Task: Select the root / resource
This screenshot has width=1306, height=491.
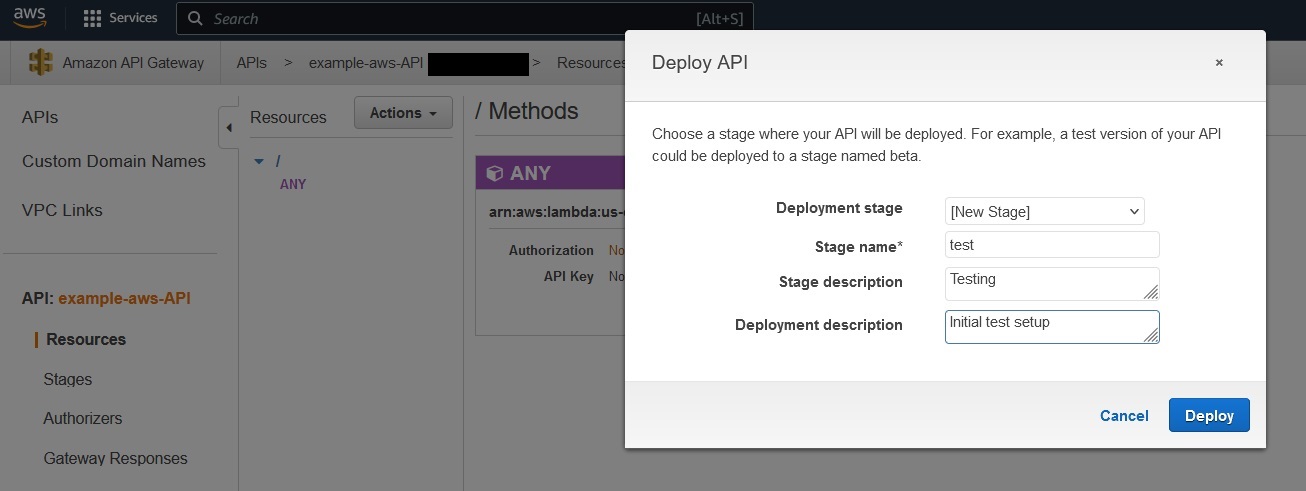Action: [x=278, y=161]
